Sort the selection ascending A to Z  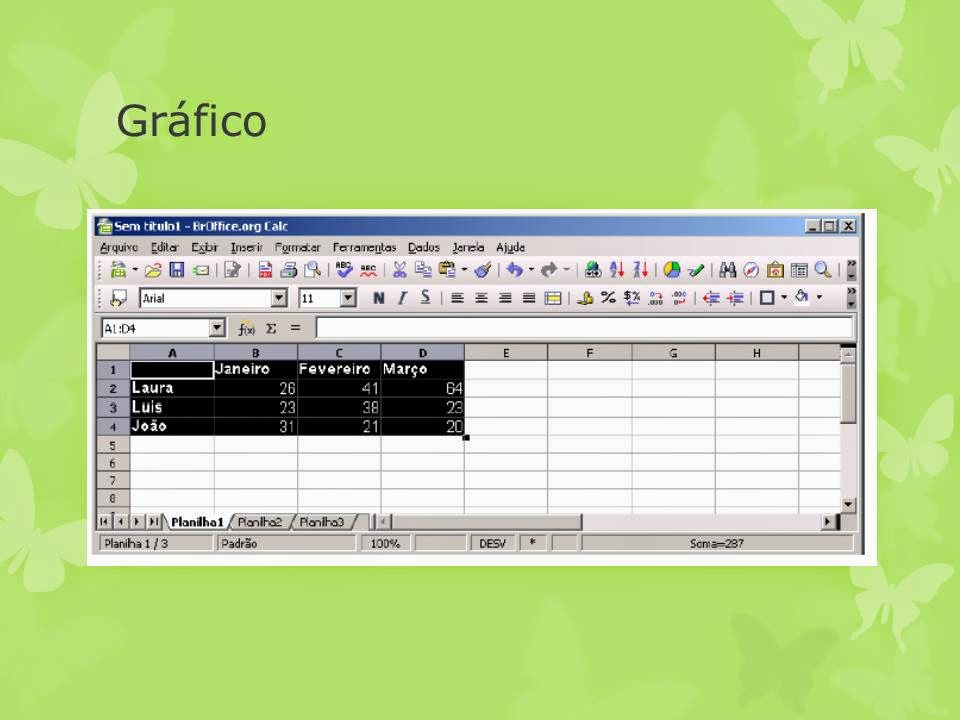[x=617, y=270]
